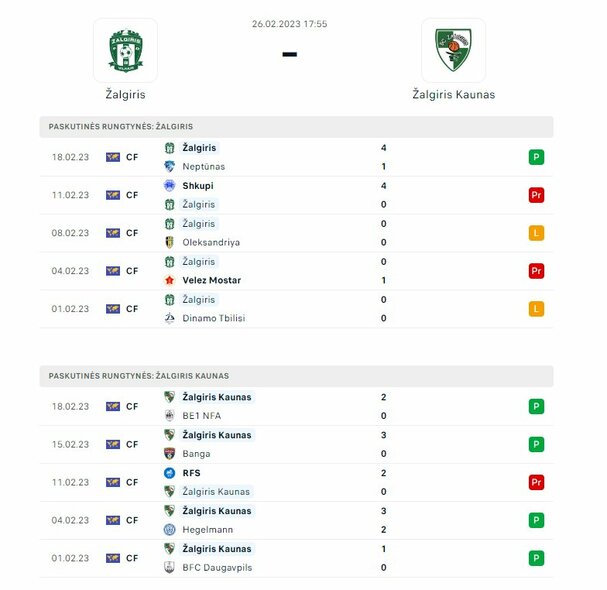
Task: Open the Banga team link
Action: (196, 454)
